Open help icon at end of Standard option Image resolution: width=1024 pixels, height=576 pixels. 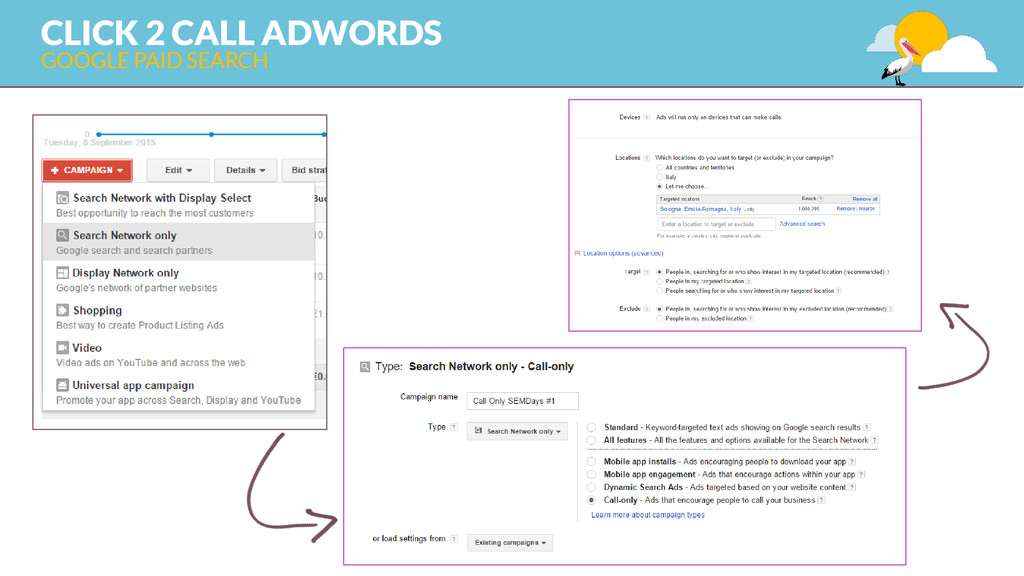(867, 428)
